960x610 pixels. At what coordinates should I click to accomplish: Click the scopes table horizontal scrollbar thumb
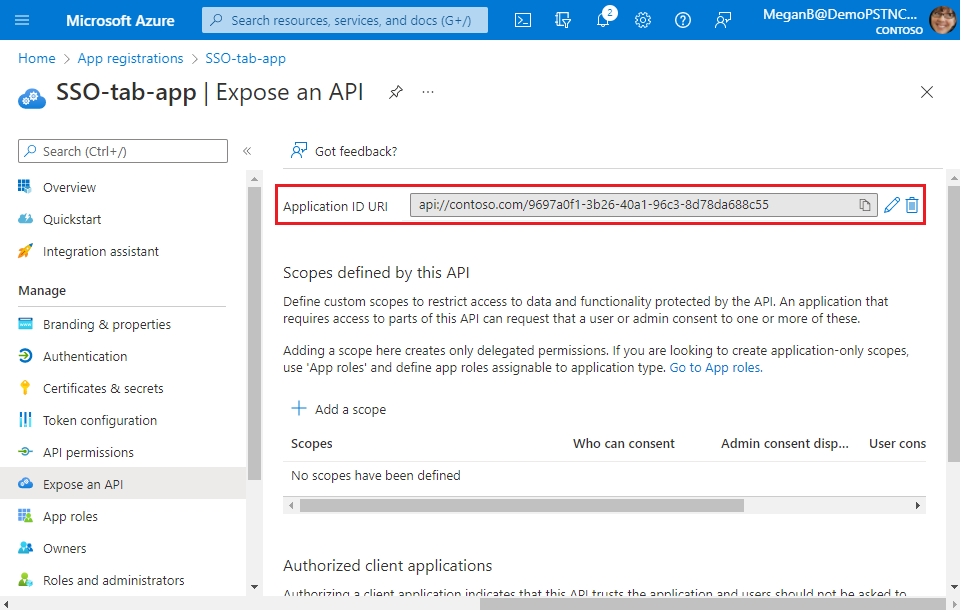point(522,505)
